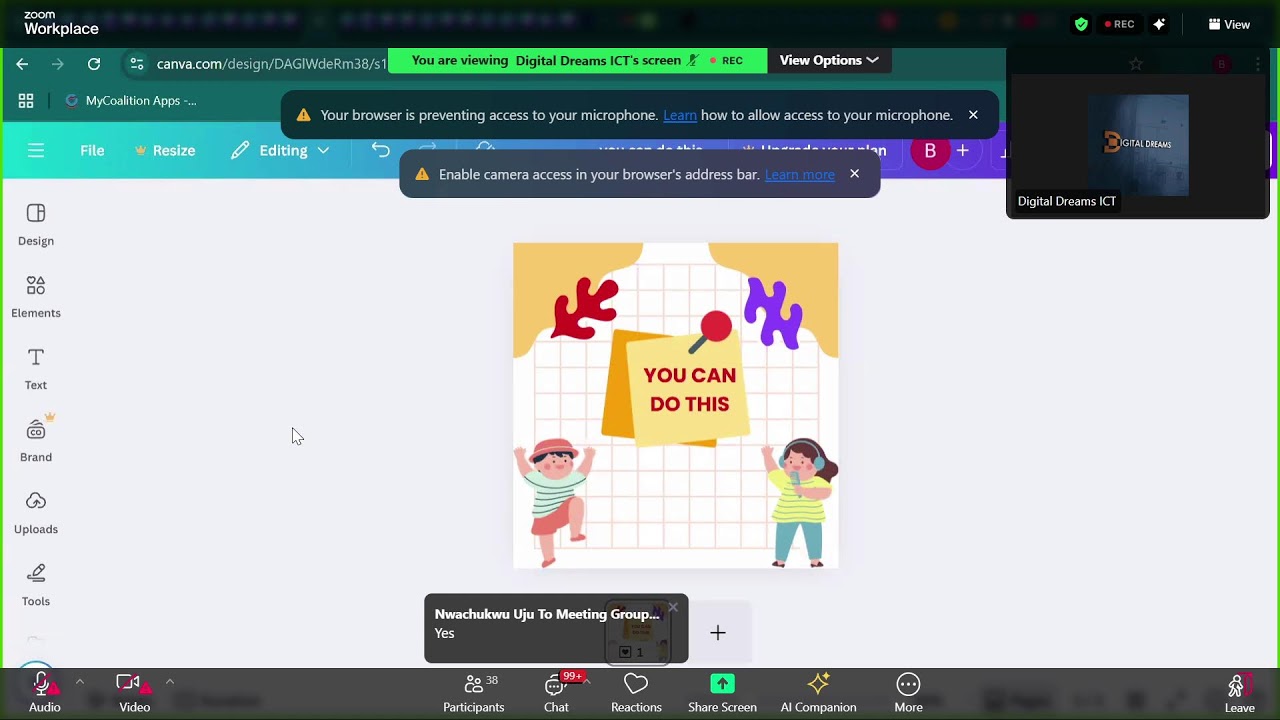The width and height of the screenshot is (1280, 720).
Task: Click the browser back arrow
Action: tap(22, 64)
